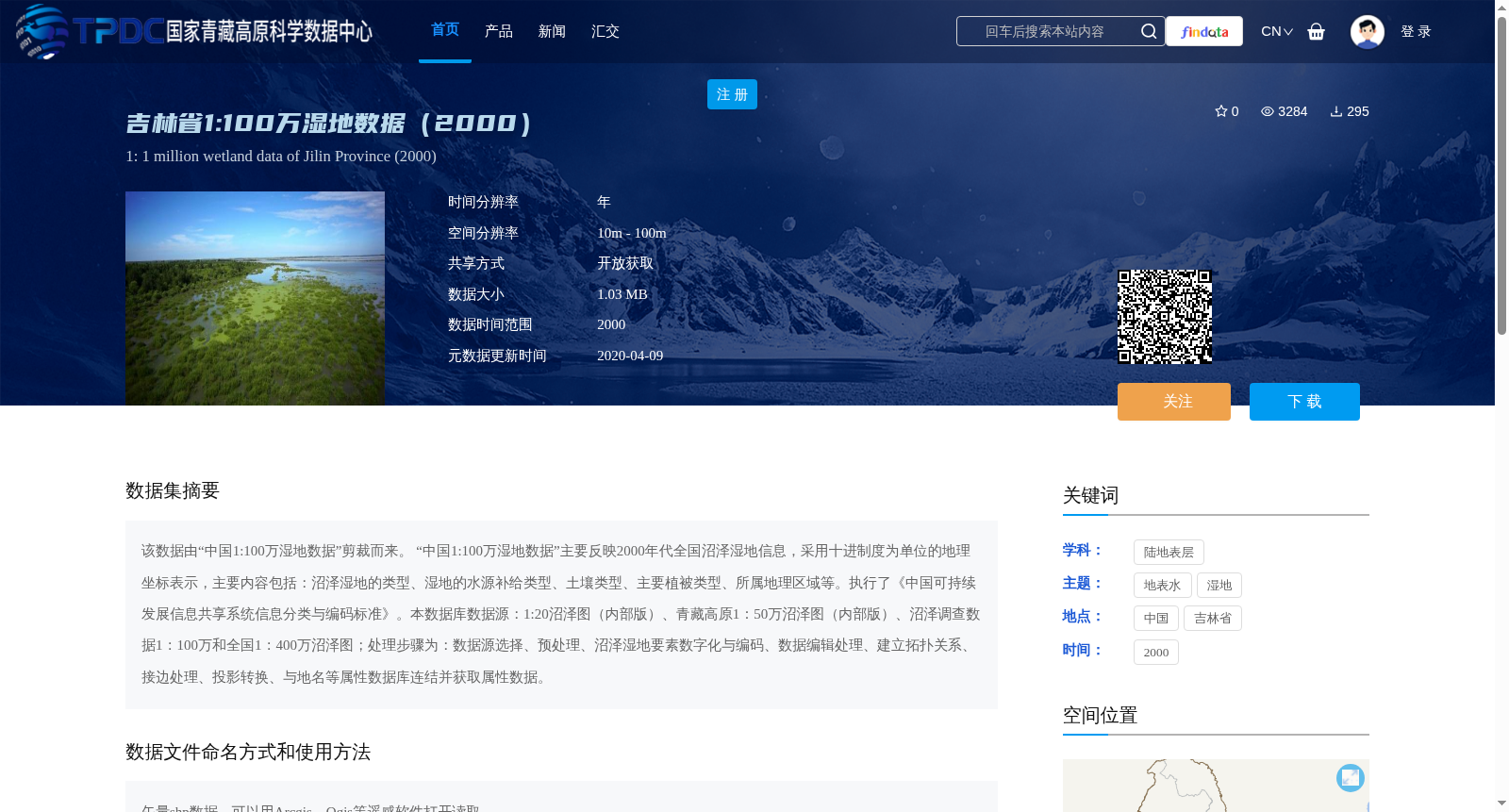This screenshot has height=812, width=1509.
Task: Select the 吉林省 location tag
Action: [x=1212, y=618]
